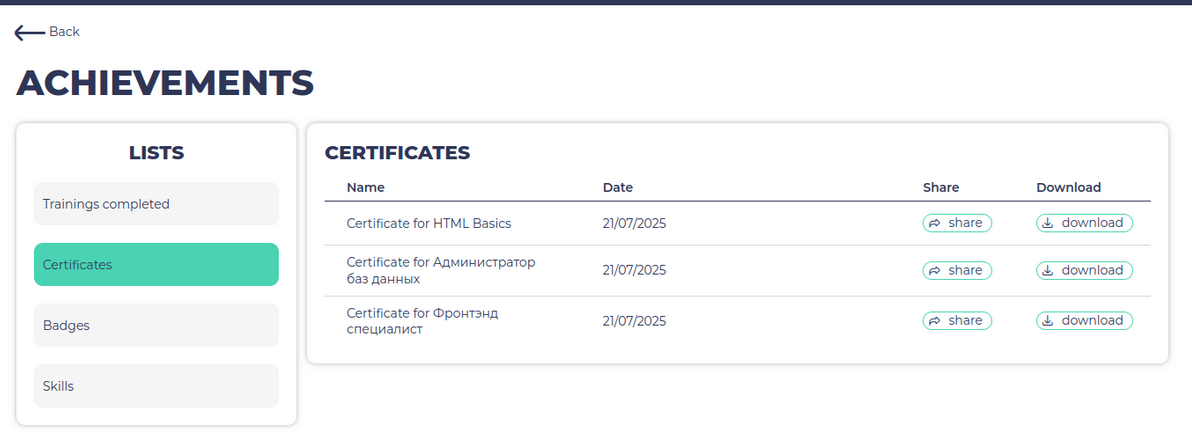1192x448 pixels.
Task: Select the Certificate for HTML Basics name
Action: point(429,224)
